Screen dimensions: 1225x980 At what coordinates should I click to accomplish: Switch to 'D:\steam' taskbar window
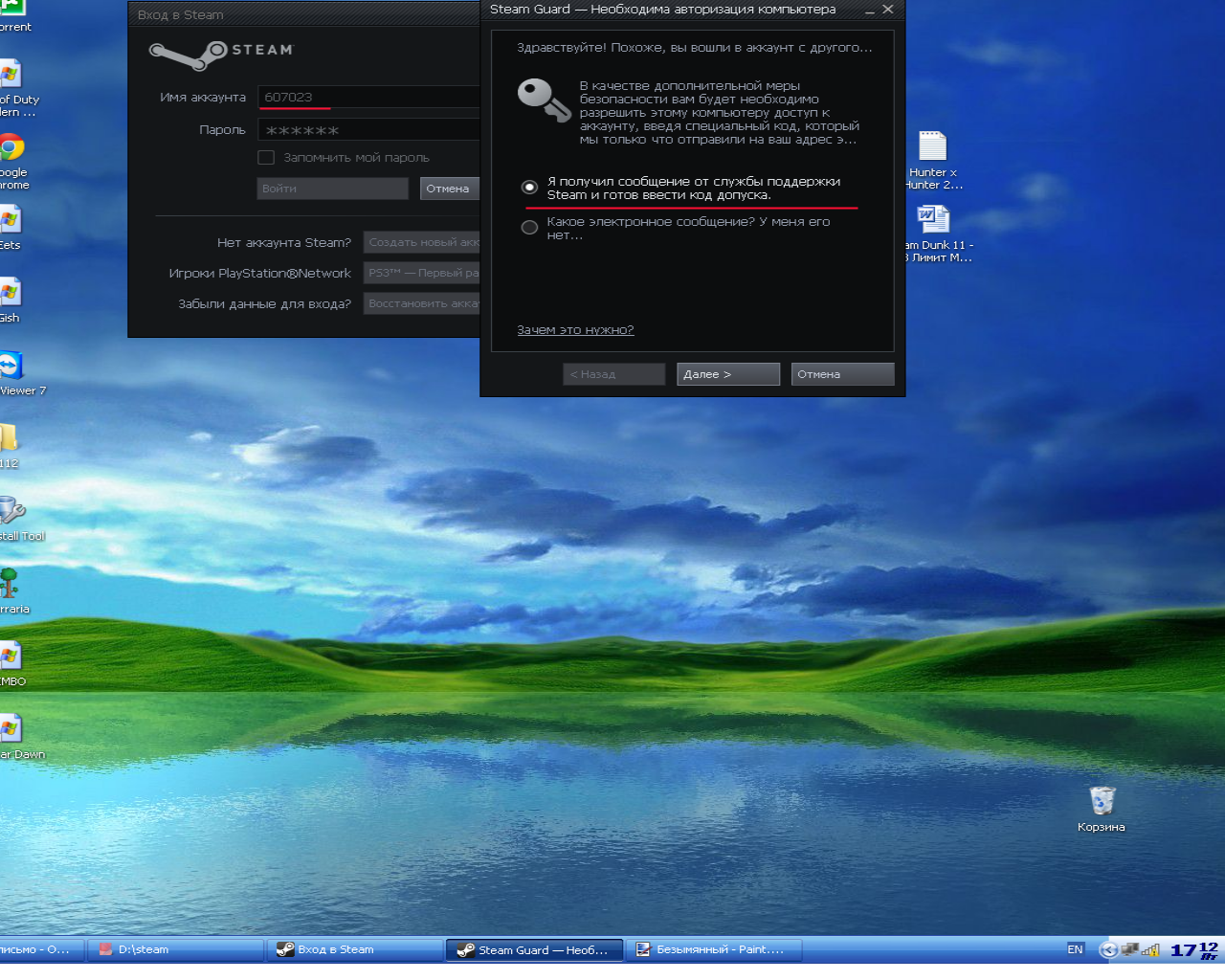pyautogui.click(x=176, y=949)
